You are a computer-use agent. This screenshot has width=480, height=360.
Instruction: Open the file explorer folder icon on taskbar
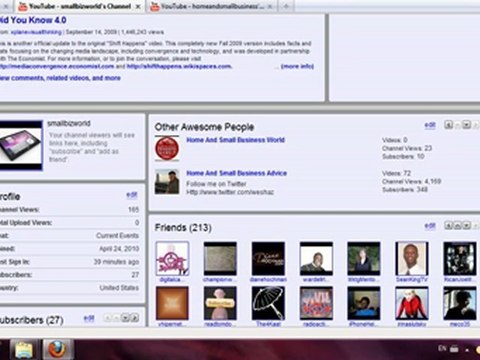[x=24, y=350]
